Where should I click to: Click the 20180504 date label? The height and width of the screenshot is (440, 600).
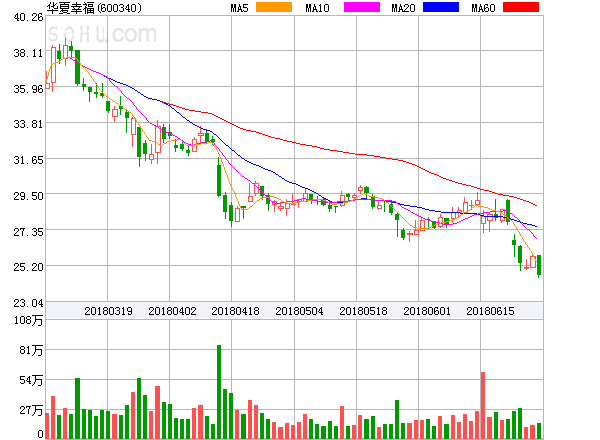pyautogui.click(x=299, y=311)
